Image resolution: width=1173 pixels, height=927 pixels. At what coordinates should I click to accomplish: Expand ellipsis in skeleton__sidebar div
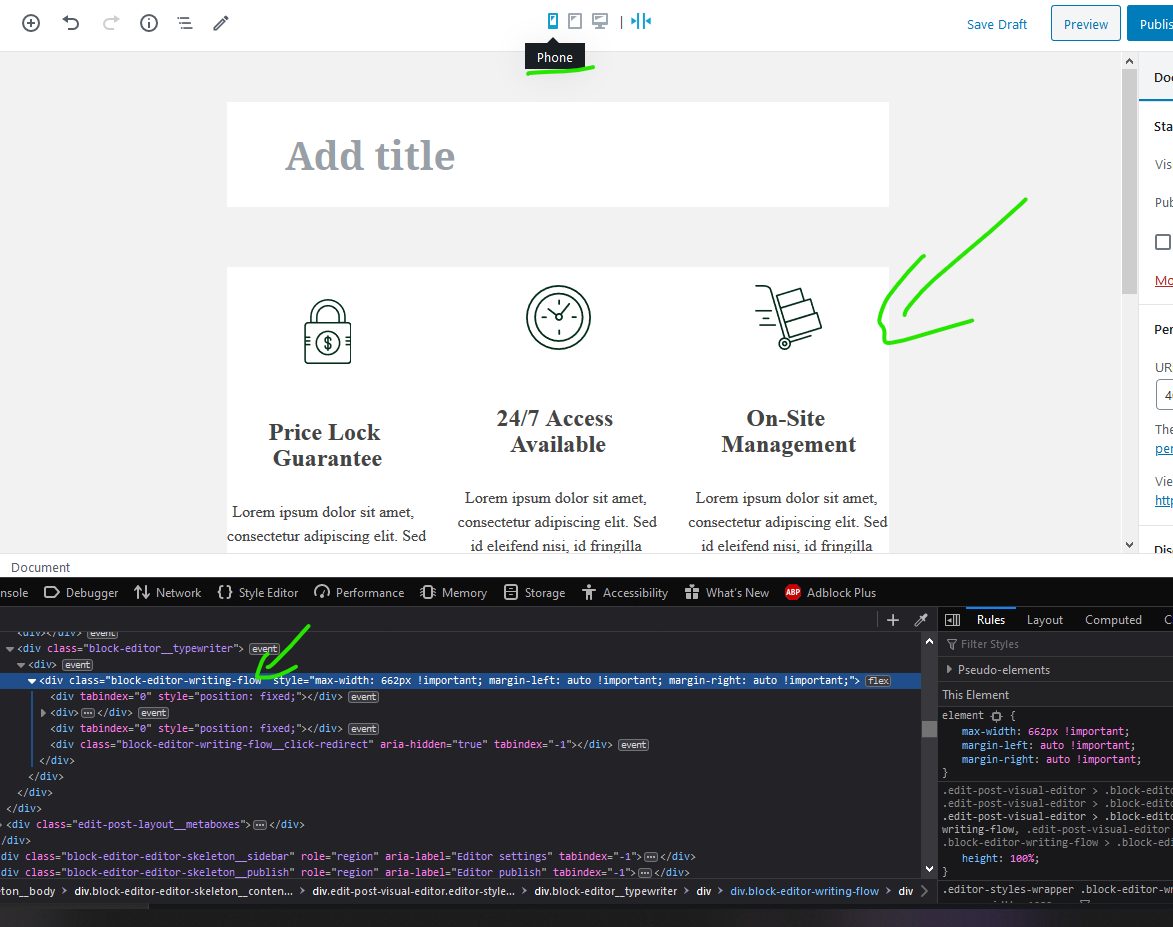pos(651,857)
